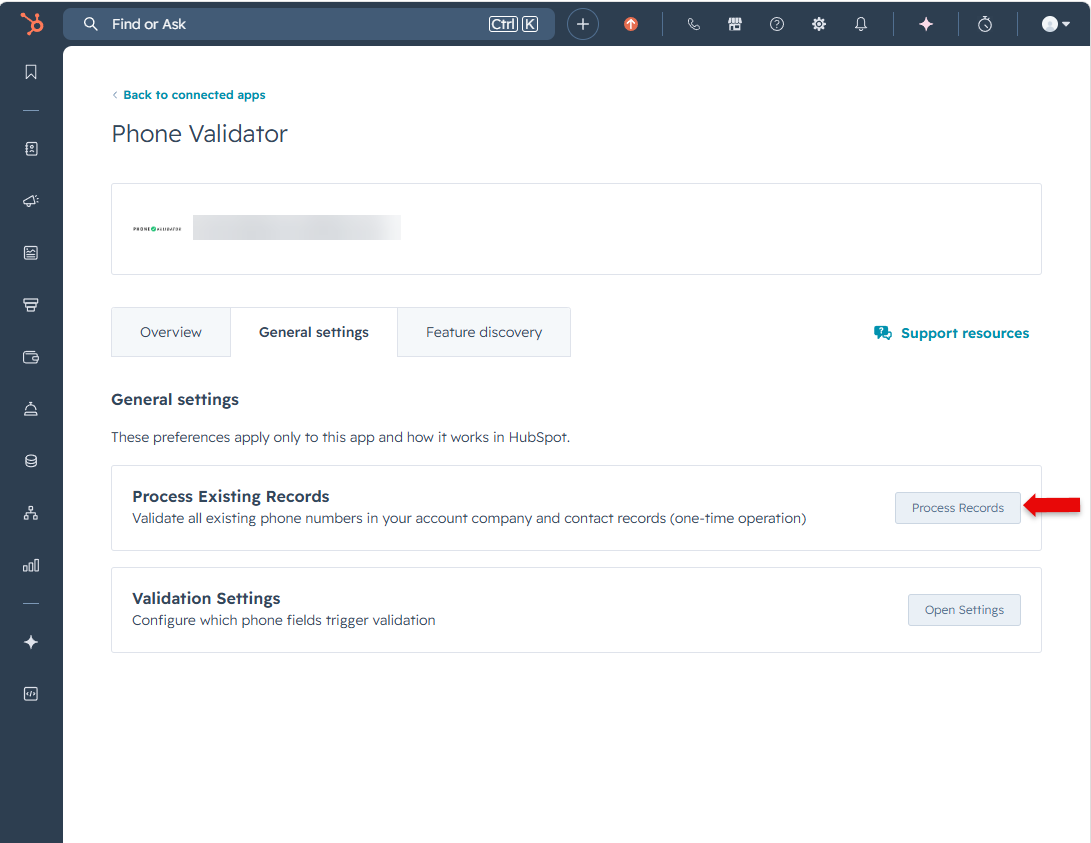
Task: Click the Support resources chat icon
Action: (x=882, y=333)
